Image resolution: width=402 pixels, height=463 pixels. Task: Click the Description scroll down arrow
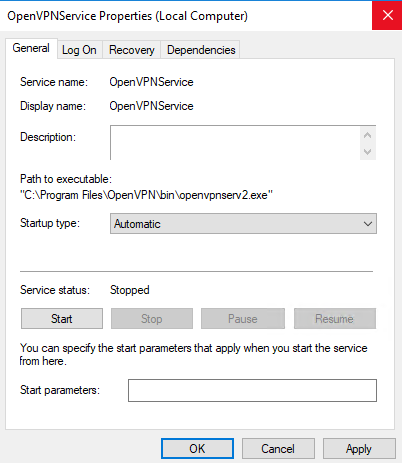368,152
